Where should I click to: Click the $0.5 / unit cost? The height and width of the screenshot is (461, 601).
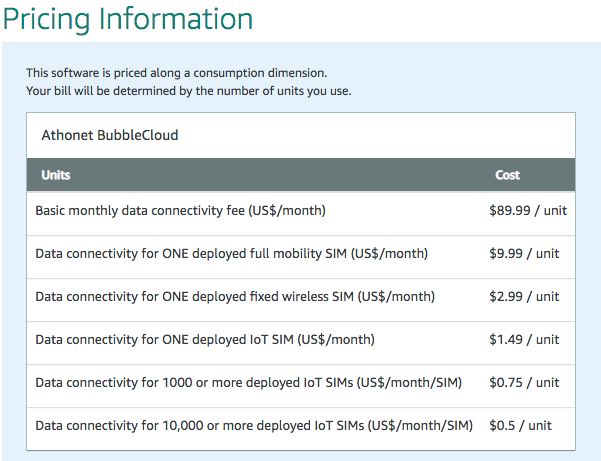click(520, 426)
